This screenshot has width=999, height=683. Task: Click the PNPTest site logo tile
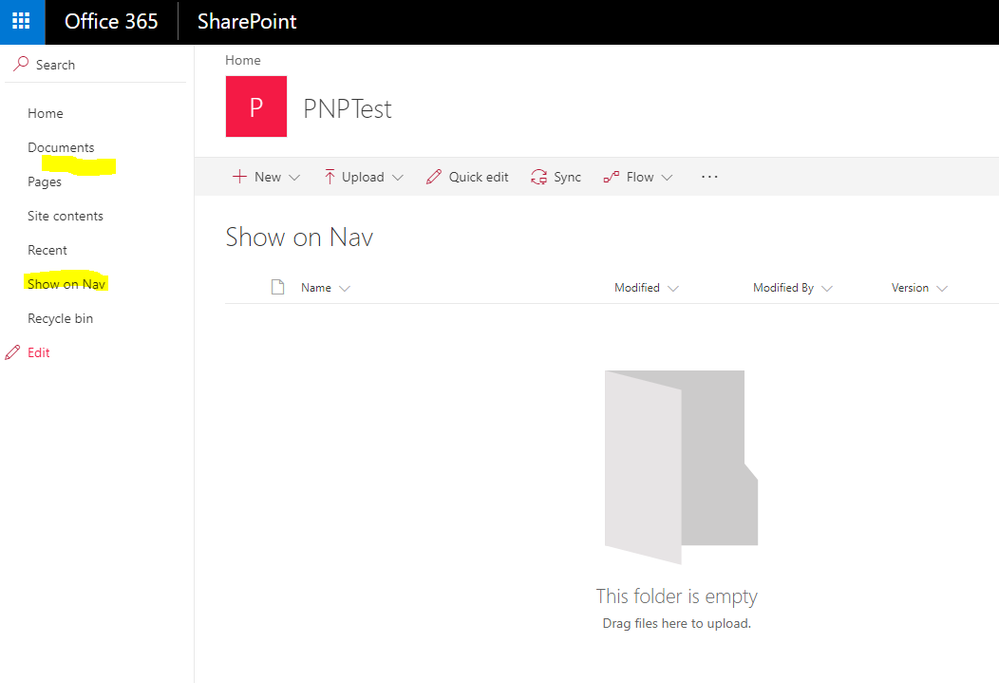[x=256, y=107]
